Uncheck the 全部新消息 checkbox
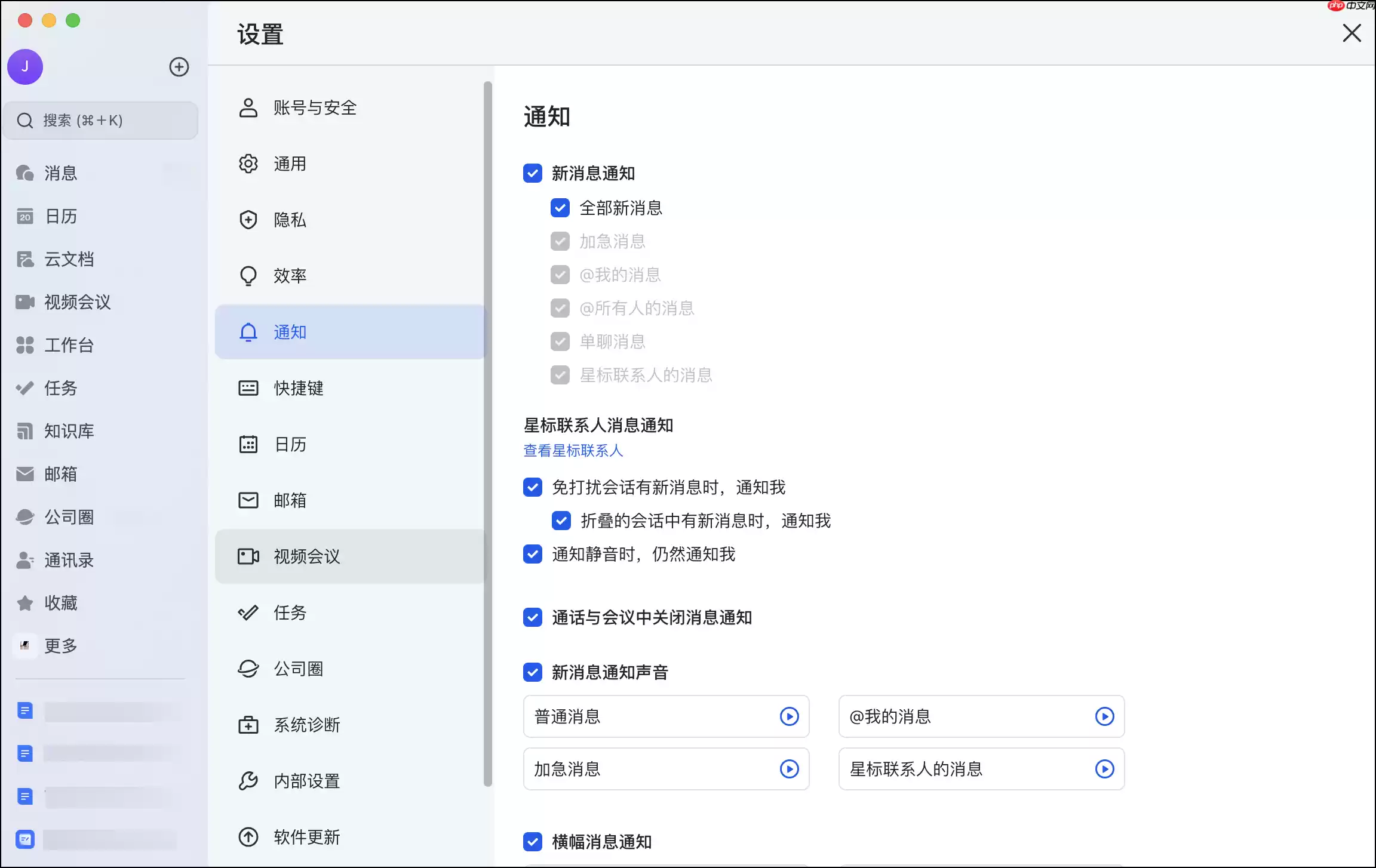This screenshot has width=1376, height=868. click(560, 208)
